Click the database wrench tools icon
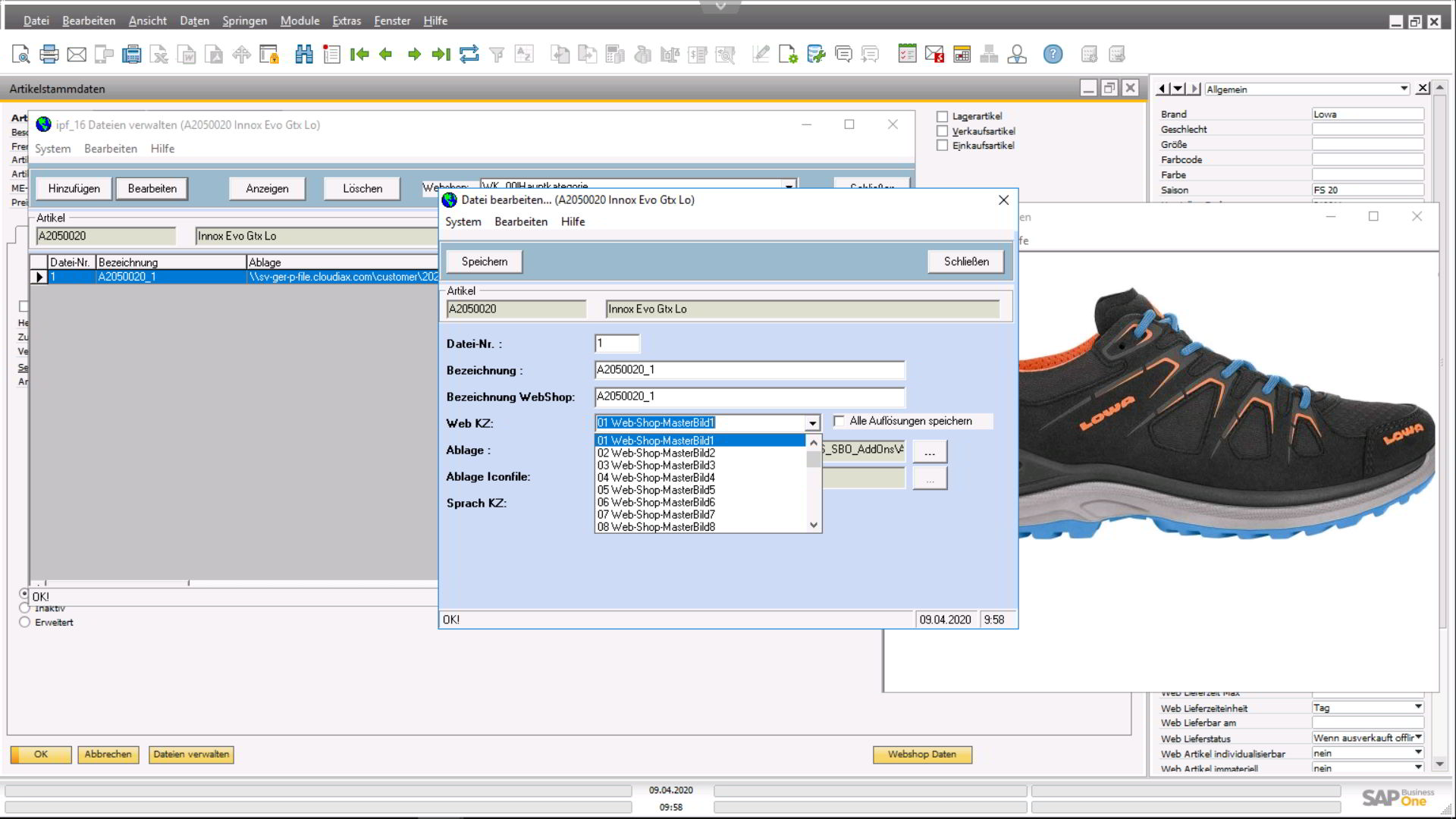This screenshot has width=1456, height=819. (x=816, y=54)
